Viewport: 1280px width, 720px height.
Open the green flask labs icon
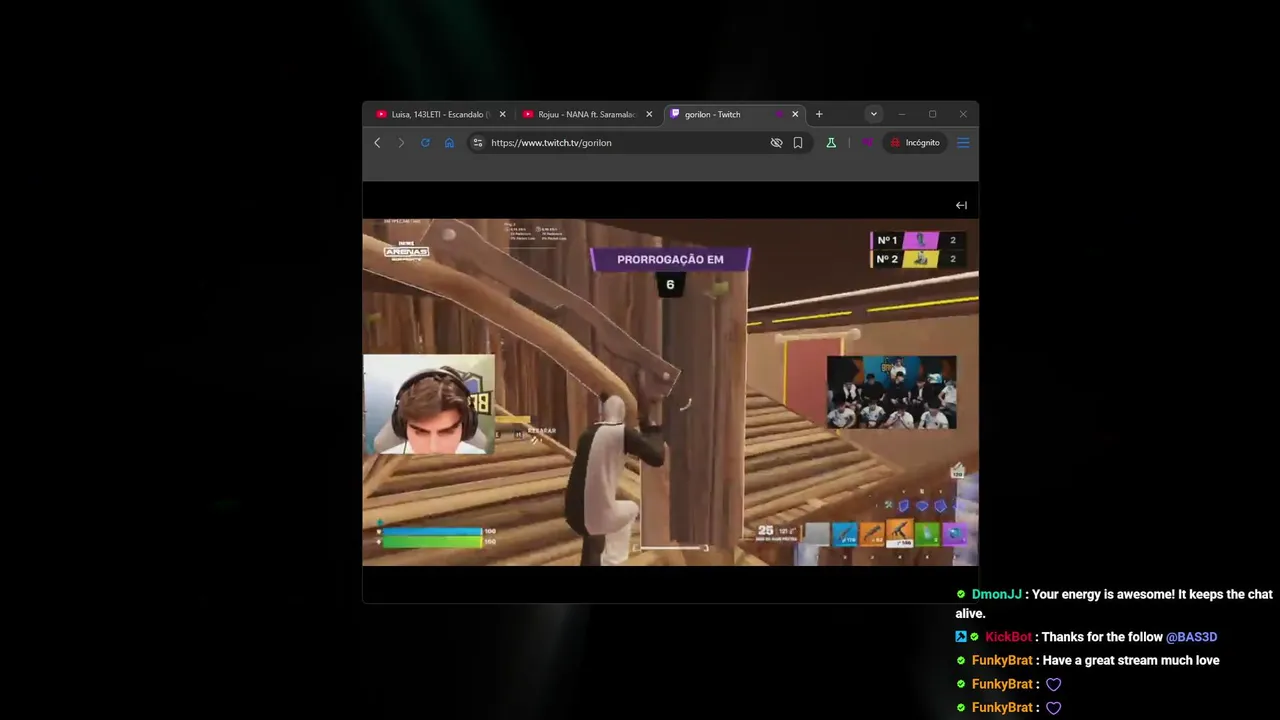[x=831, y=143]
